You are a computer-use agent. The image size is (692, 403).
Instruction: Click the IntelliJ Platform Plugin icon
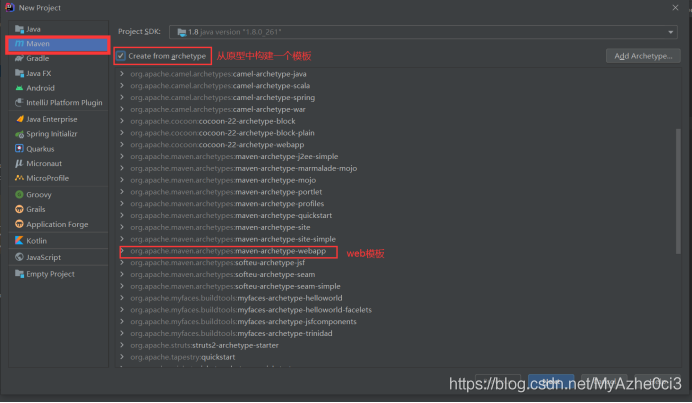coord(19,102)
